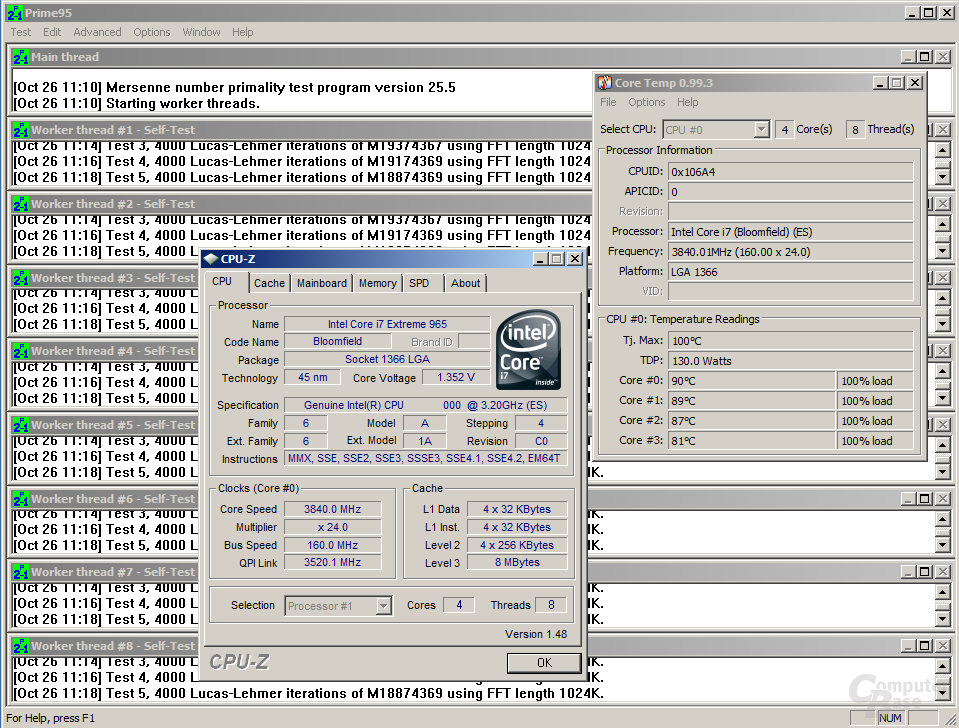Click the Worker thread #4 window icon
The image size is (959, 728).
click(x=21, y=351)
